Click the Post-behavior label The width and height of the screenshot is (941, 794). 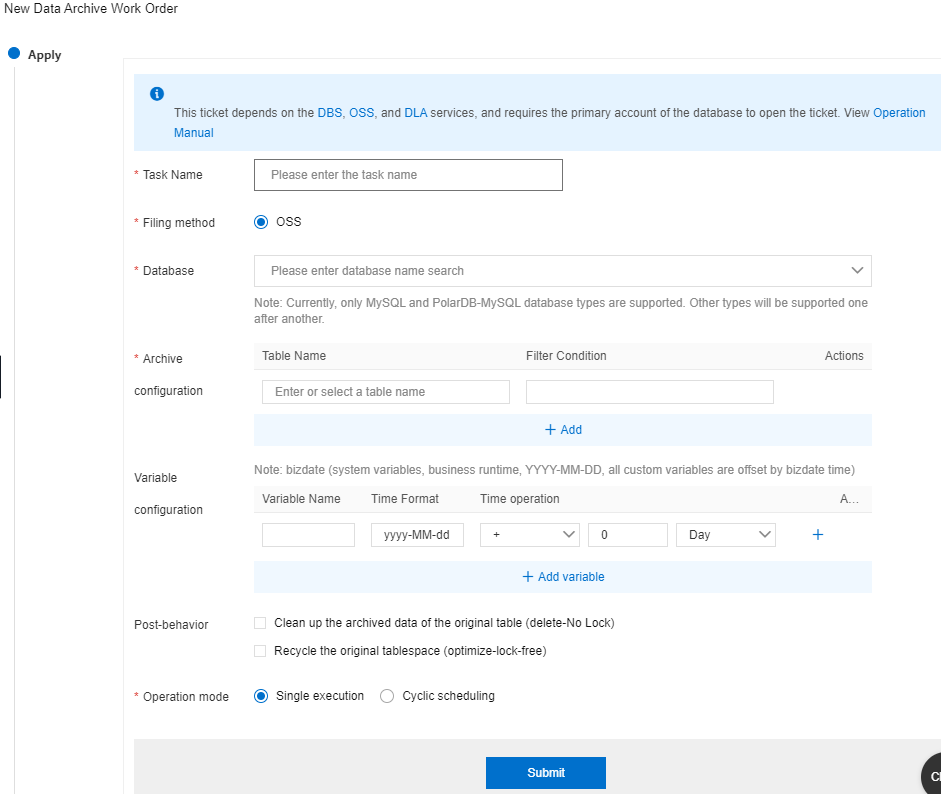[171, 625]
